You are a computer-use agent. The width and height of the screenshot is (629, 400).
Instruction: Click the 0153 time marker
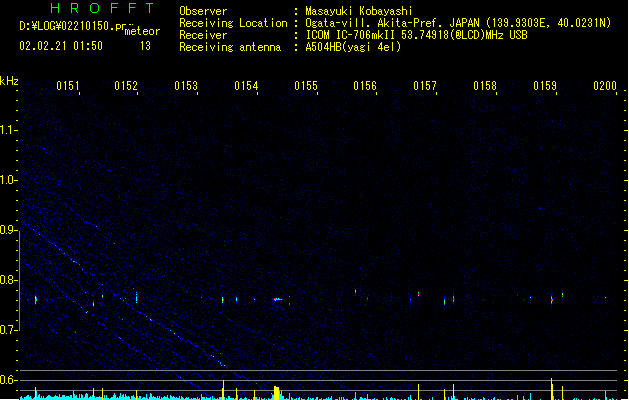186,86
